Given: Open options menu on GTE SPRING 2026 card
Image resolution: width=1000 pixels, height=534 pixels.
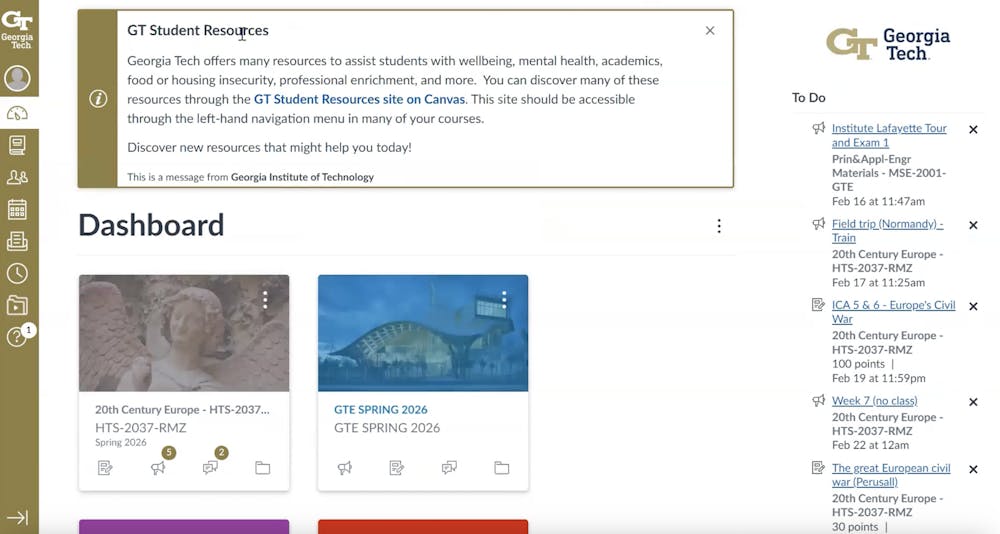Looking at the screenshot, I should [x=504, y=299].
